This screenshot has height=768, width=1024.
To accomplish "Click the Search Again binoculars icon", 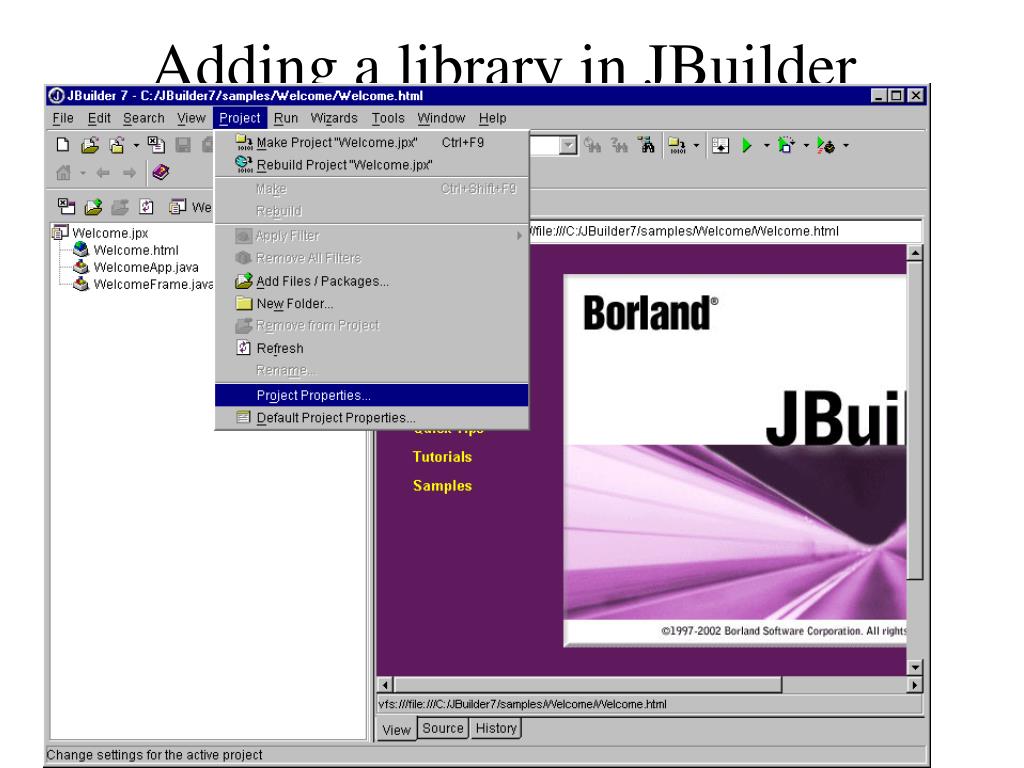I will (592, 145).
